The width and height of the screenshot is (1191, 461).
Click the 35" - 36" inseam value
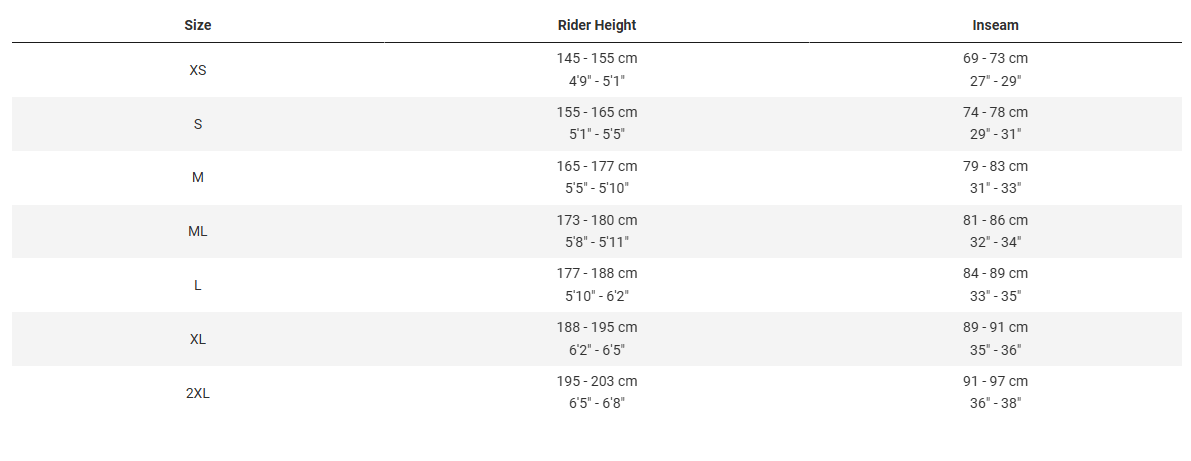pos(995,349)
